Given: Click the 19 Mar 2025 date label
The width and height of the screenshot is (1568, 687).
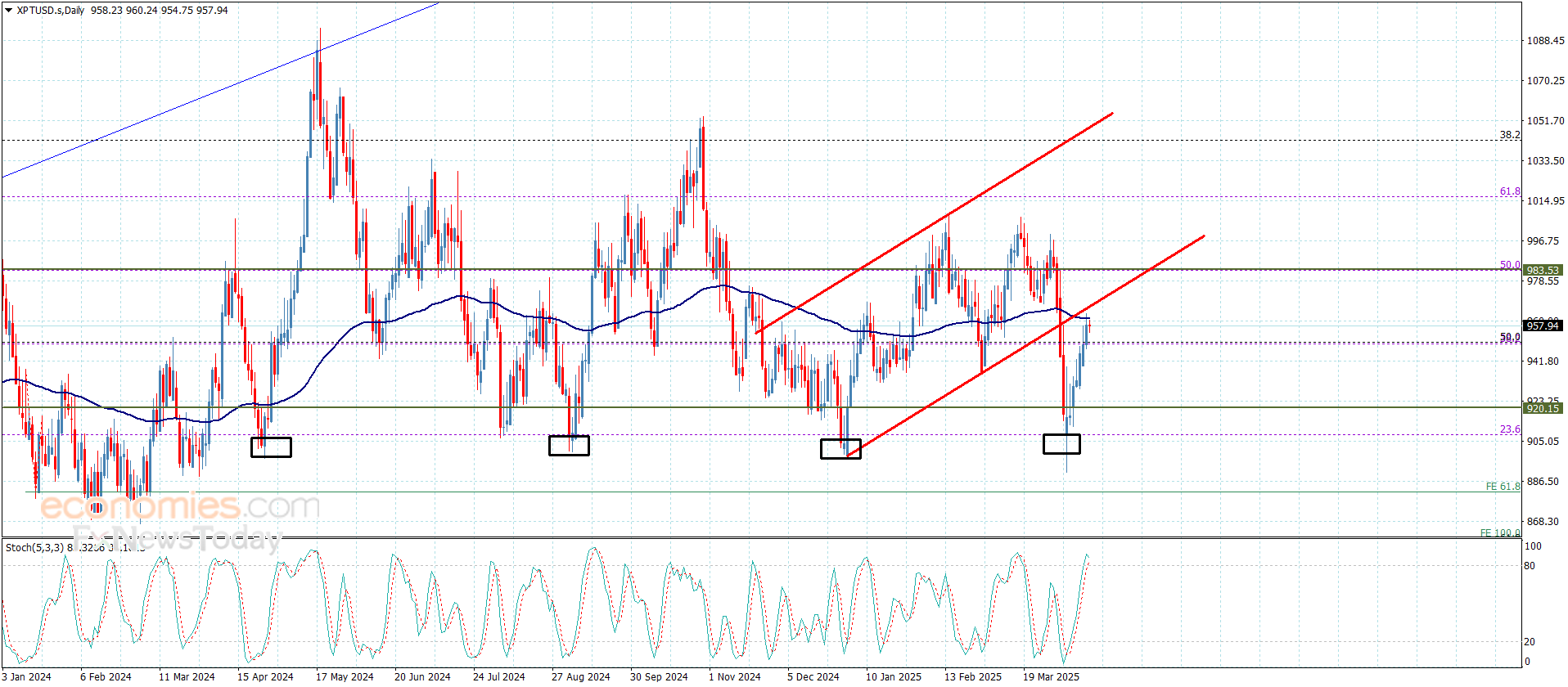Looking at the screenshot, I should [x=1051, y=676].
